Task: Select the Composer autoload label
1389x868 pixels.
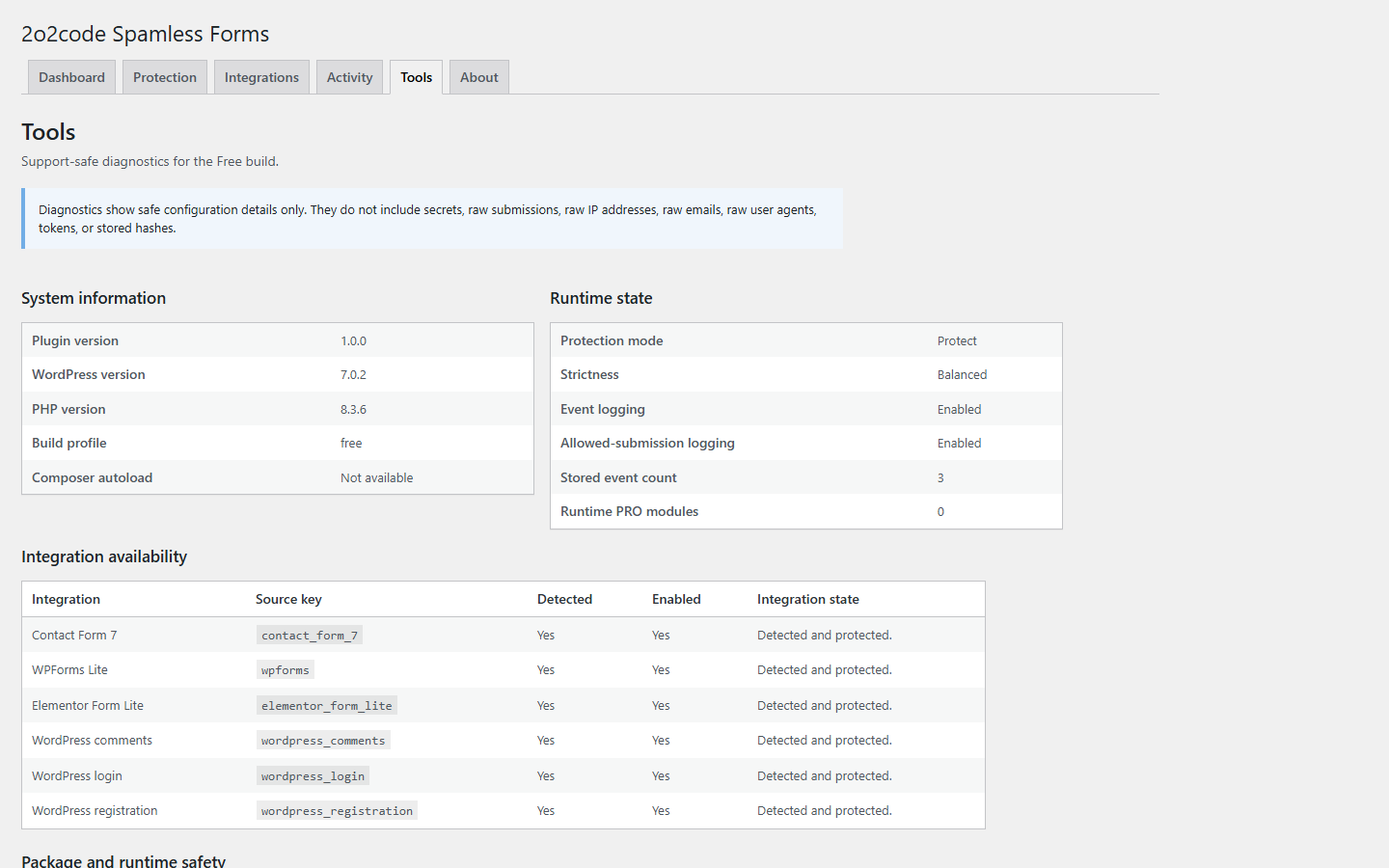Action: pos(93,477)
